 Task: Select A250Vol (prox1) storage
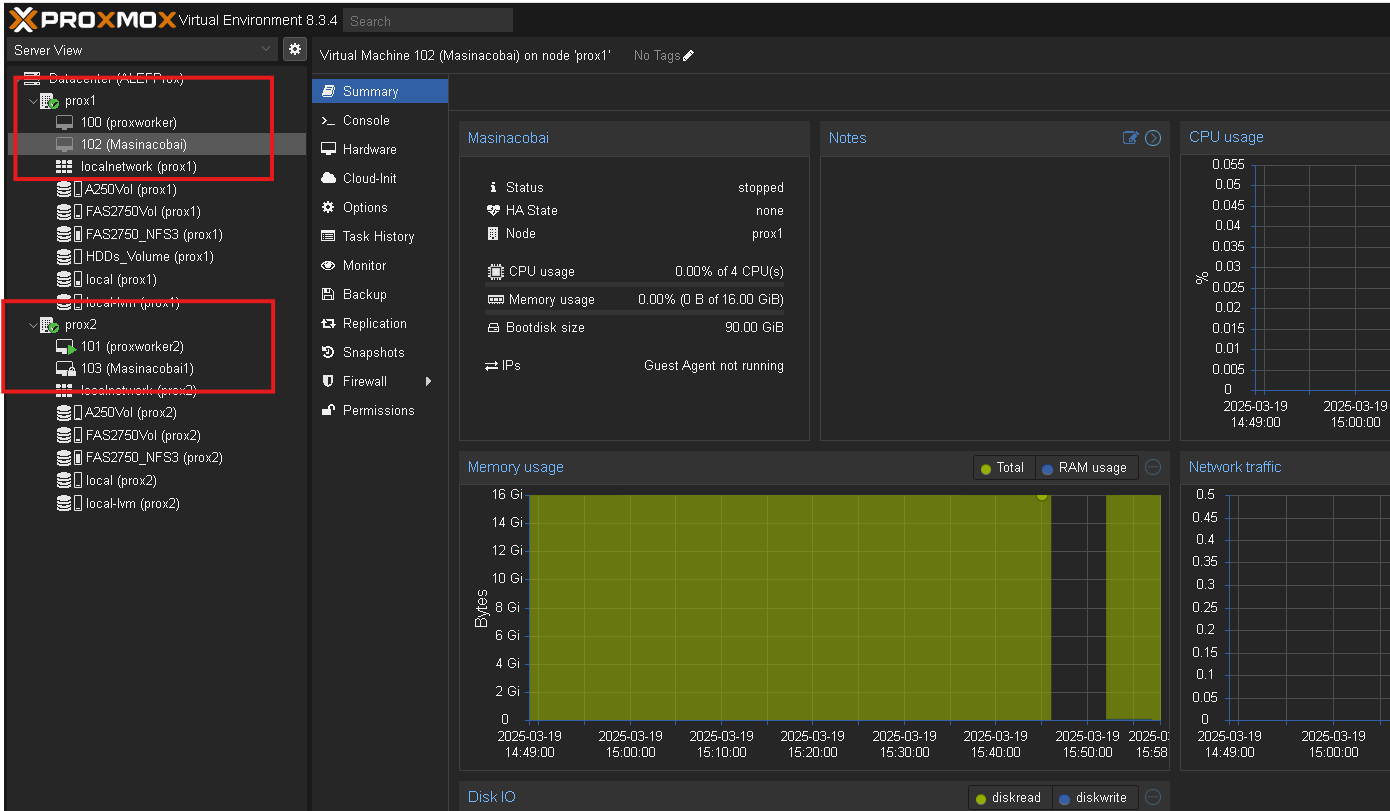[x=130, y=189]
